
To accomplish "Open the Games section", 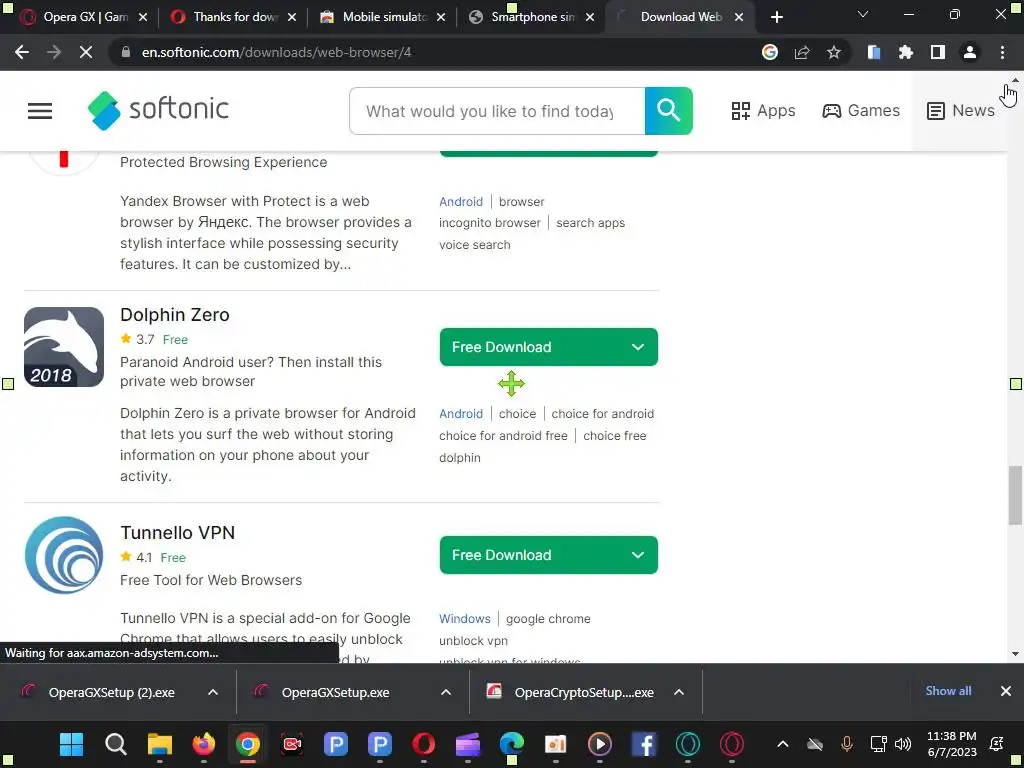I will [861, 110].
